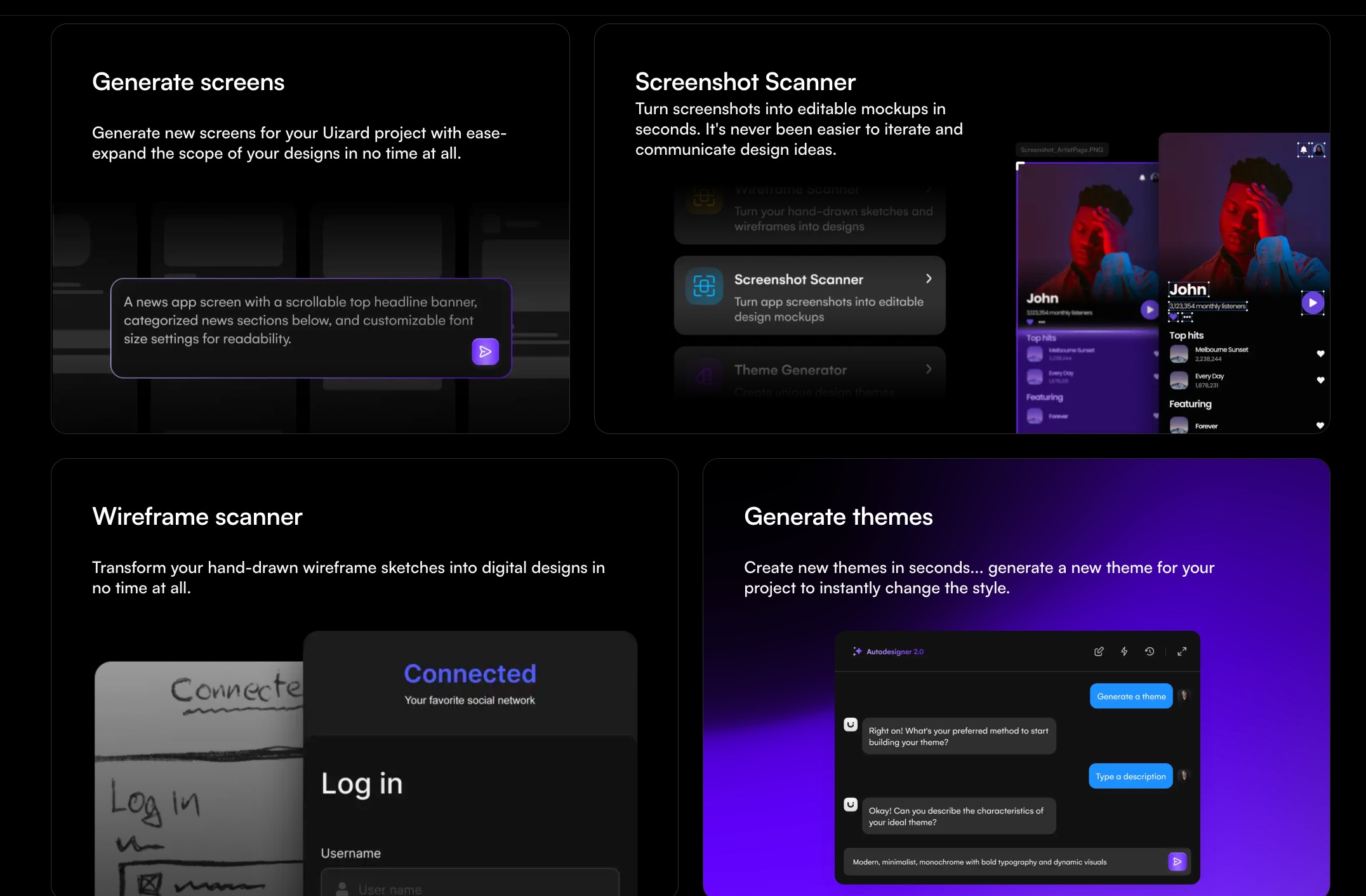The width and height of the screenshot is (1366, 896).
Task: Send the theme description with the purple arrow
Action: pos(1177,862)
